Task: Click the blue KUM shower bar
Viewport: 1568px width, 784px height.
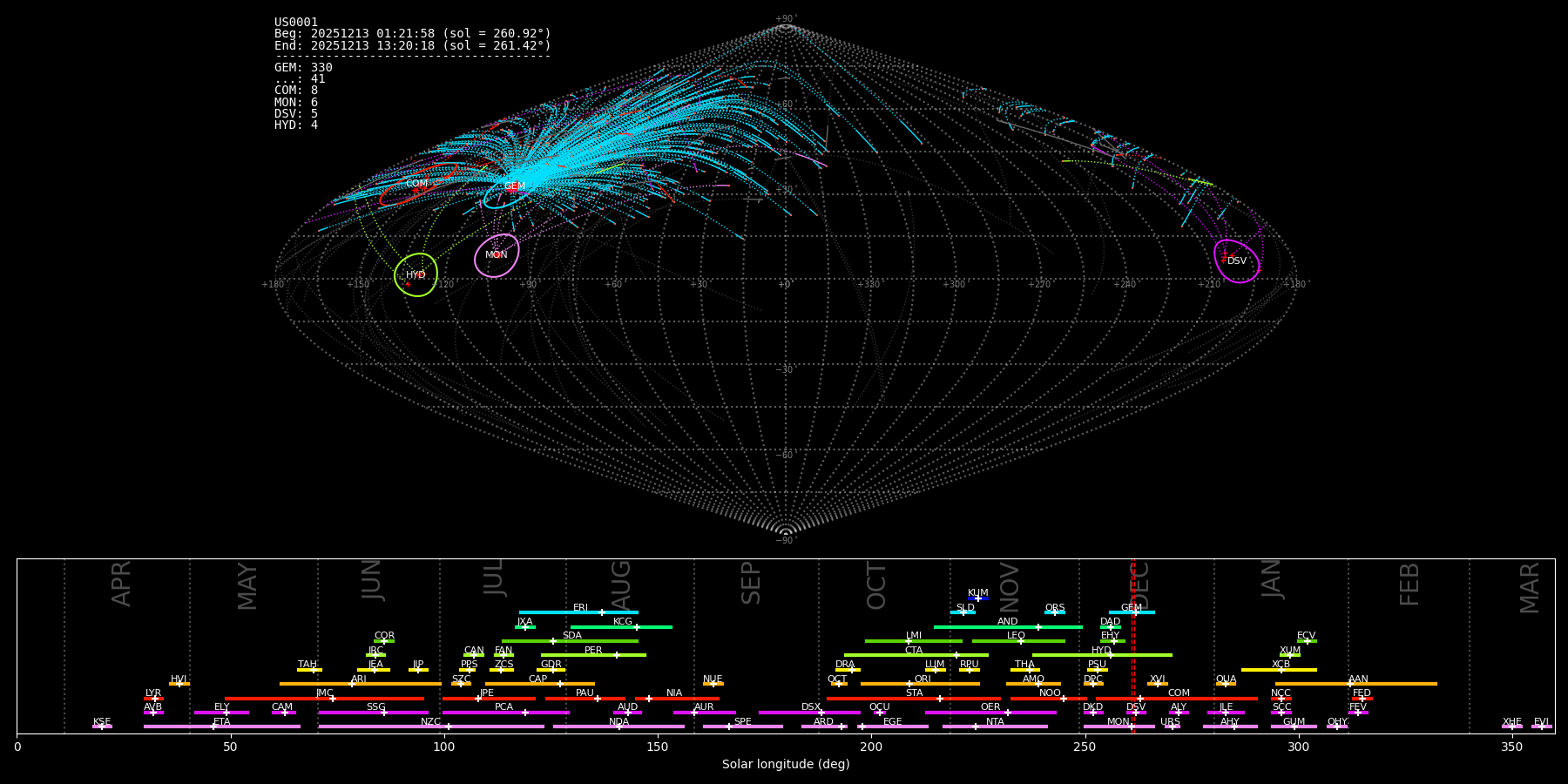Action: point(978,598)
